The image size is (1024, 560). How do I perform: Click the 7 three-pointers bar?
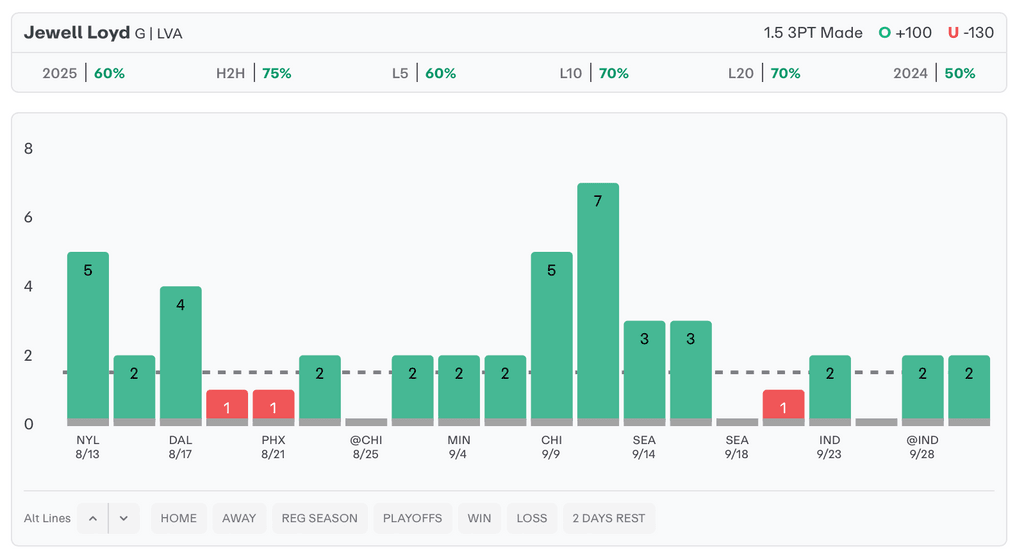coord(597,300)
